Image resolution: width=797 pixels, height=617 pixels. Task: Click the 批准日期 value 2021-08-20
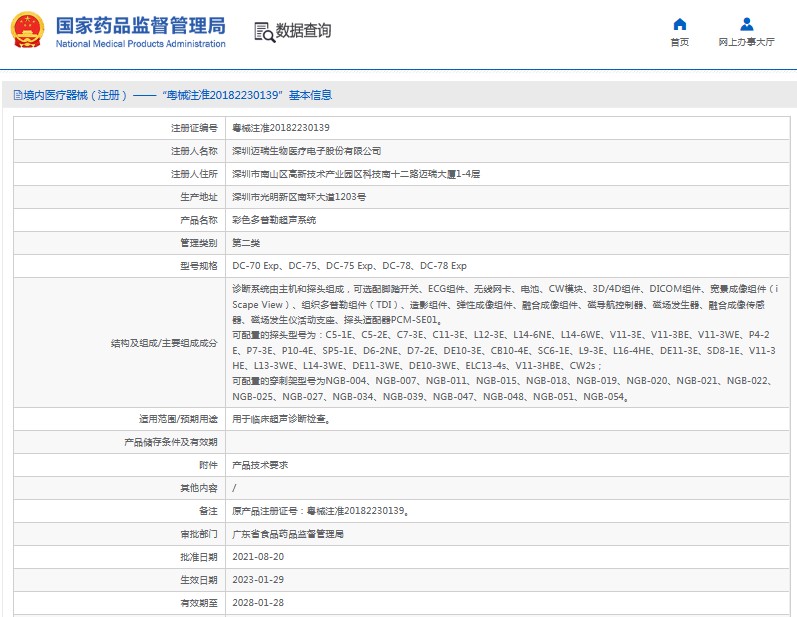point(258,557)
